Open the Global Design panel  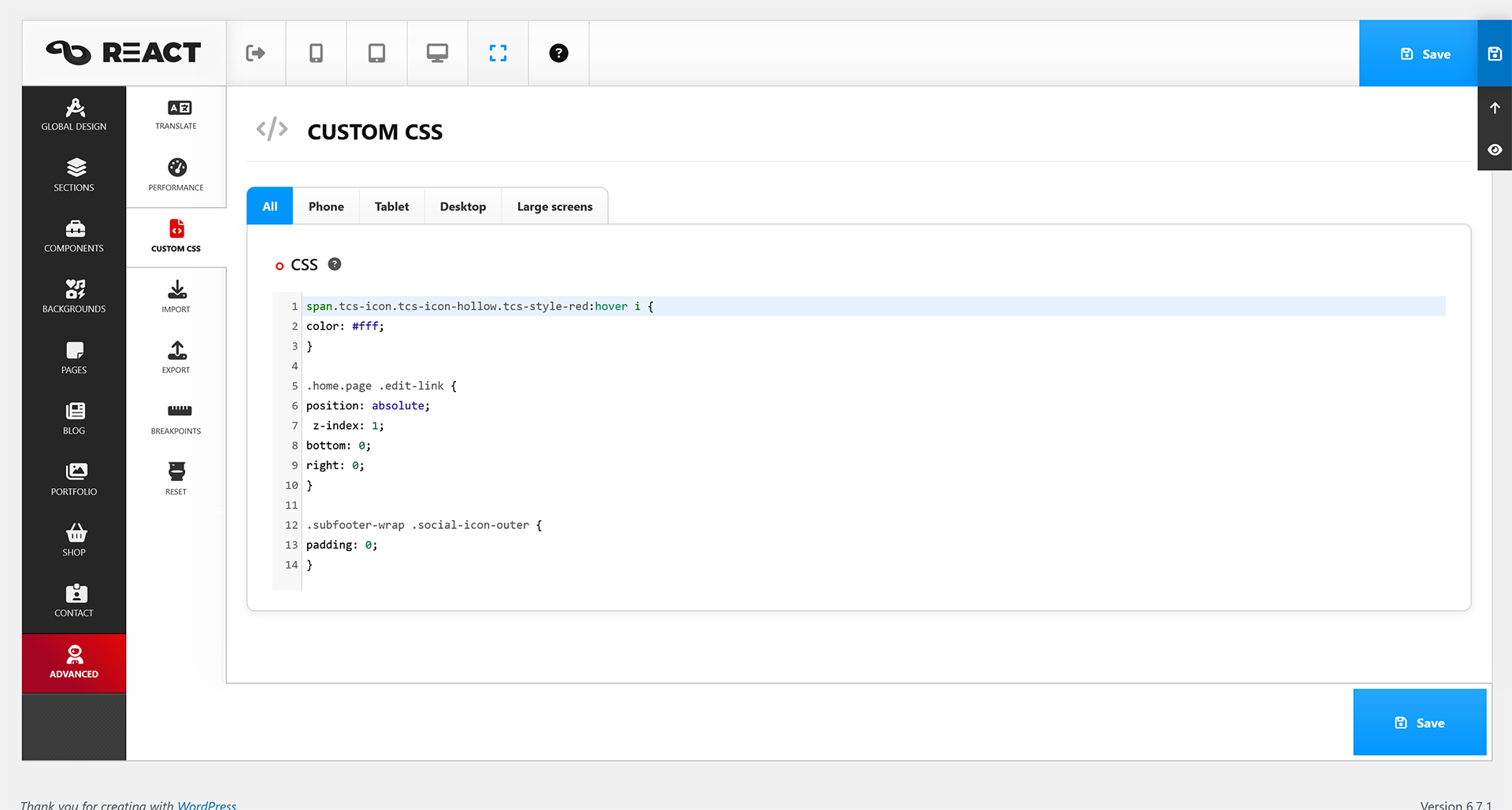coord(74,114)
